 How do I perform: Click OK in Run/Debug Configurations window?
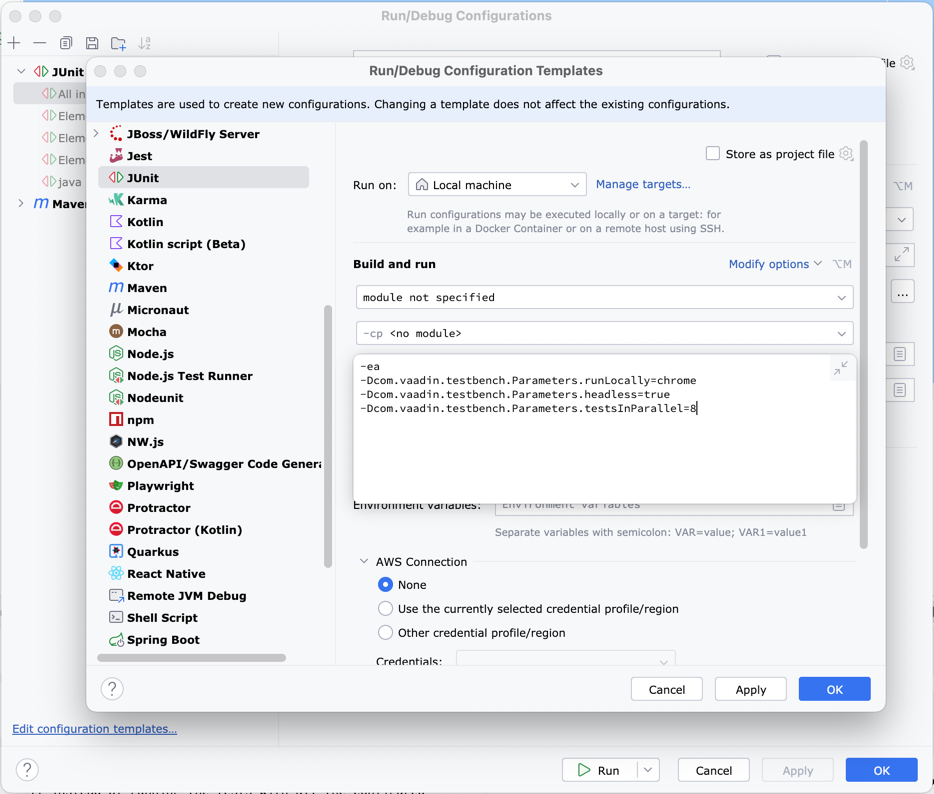pyautogui.click(x=882, y=770)
